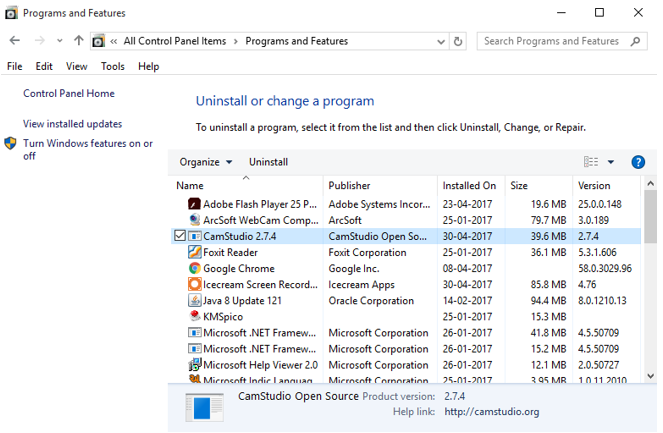Click the Microsoft Help Viewer 2.0 icon
This screenshot has width=663, height=433.
194,365
